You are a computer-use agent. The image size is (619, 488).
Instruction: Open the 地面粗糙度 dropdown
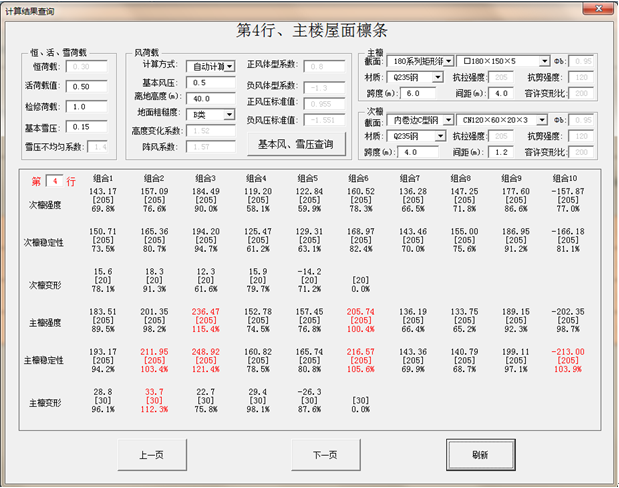tap(230, 114)
